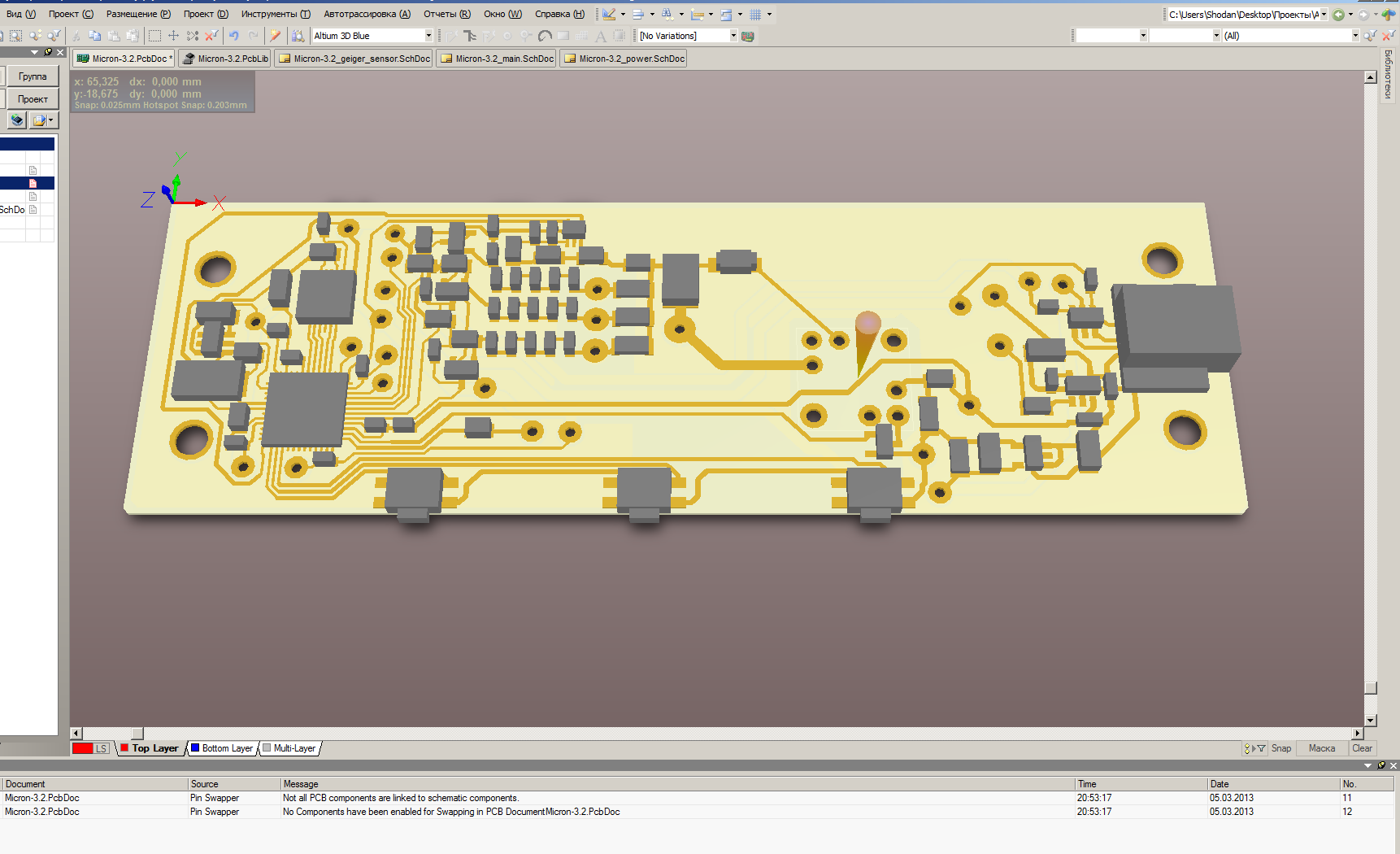Click the Select Inside Area dashed rectangle icon
The width and height of the screenshot is (1400, 854).
154,36
